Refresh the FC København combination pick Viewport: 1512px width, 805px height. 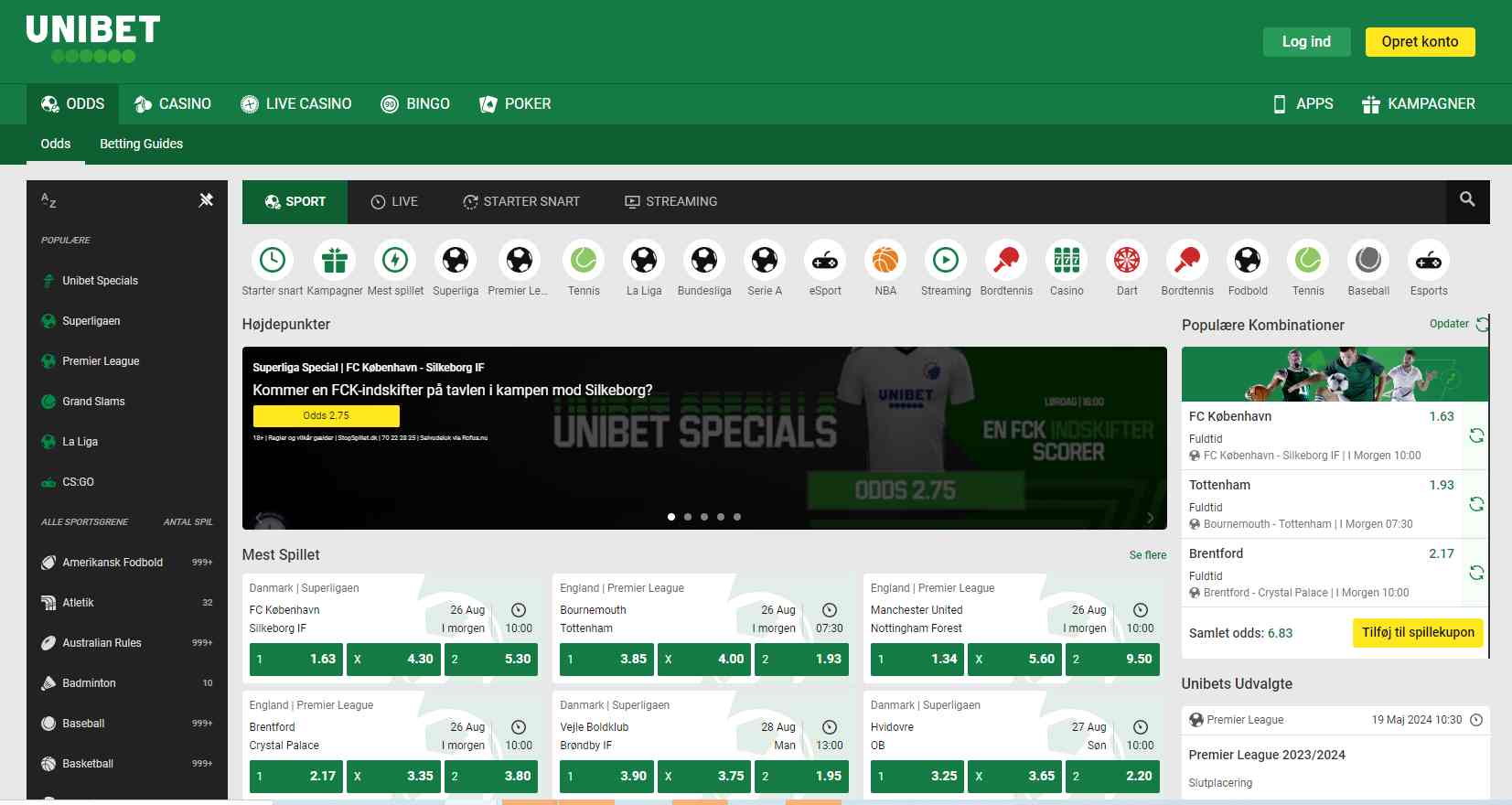[x=1476, y=435]
